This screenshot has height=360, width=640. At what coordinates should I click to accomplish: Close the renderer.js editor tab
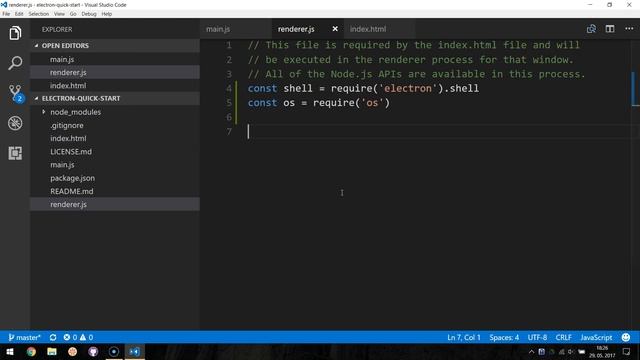(x=335, y=29)
